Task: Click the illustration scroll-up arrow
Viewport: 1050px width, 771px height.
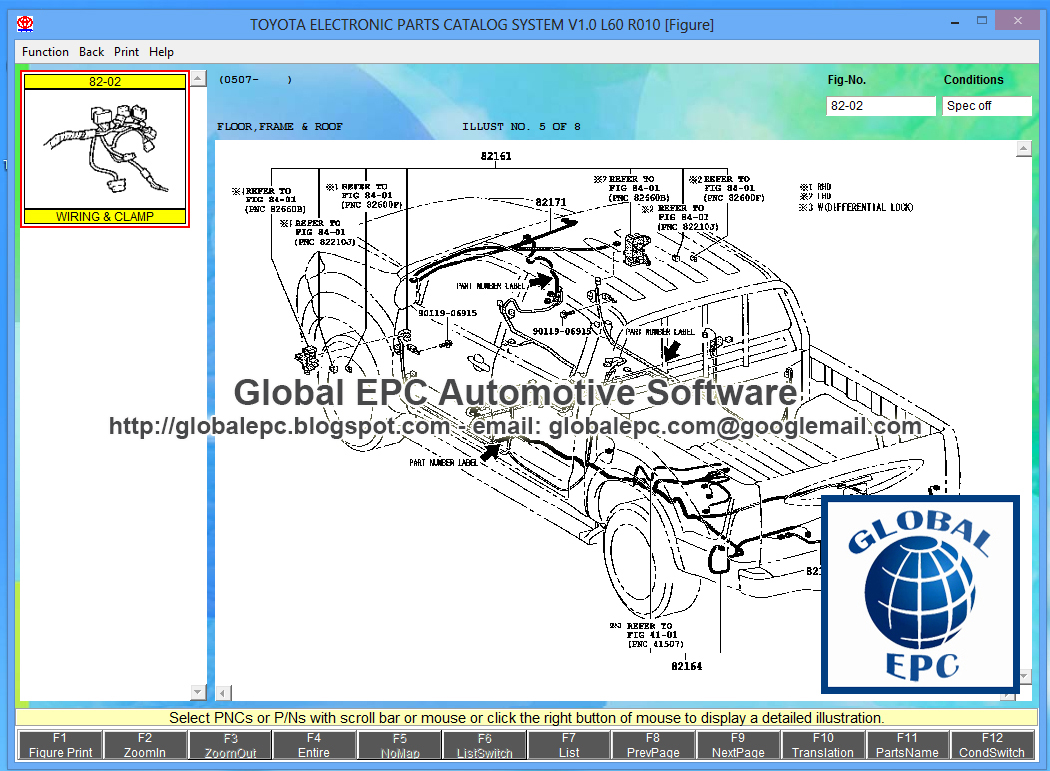Action: [x=1024, y=149]
